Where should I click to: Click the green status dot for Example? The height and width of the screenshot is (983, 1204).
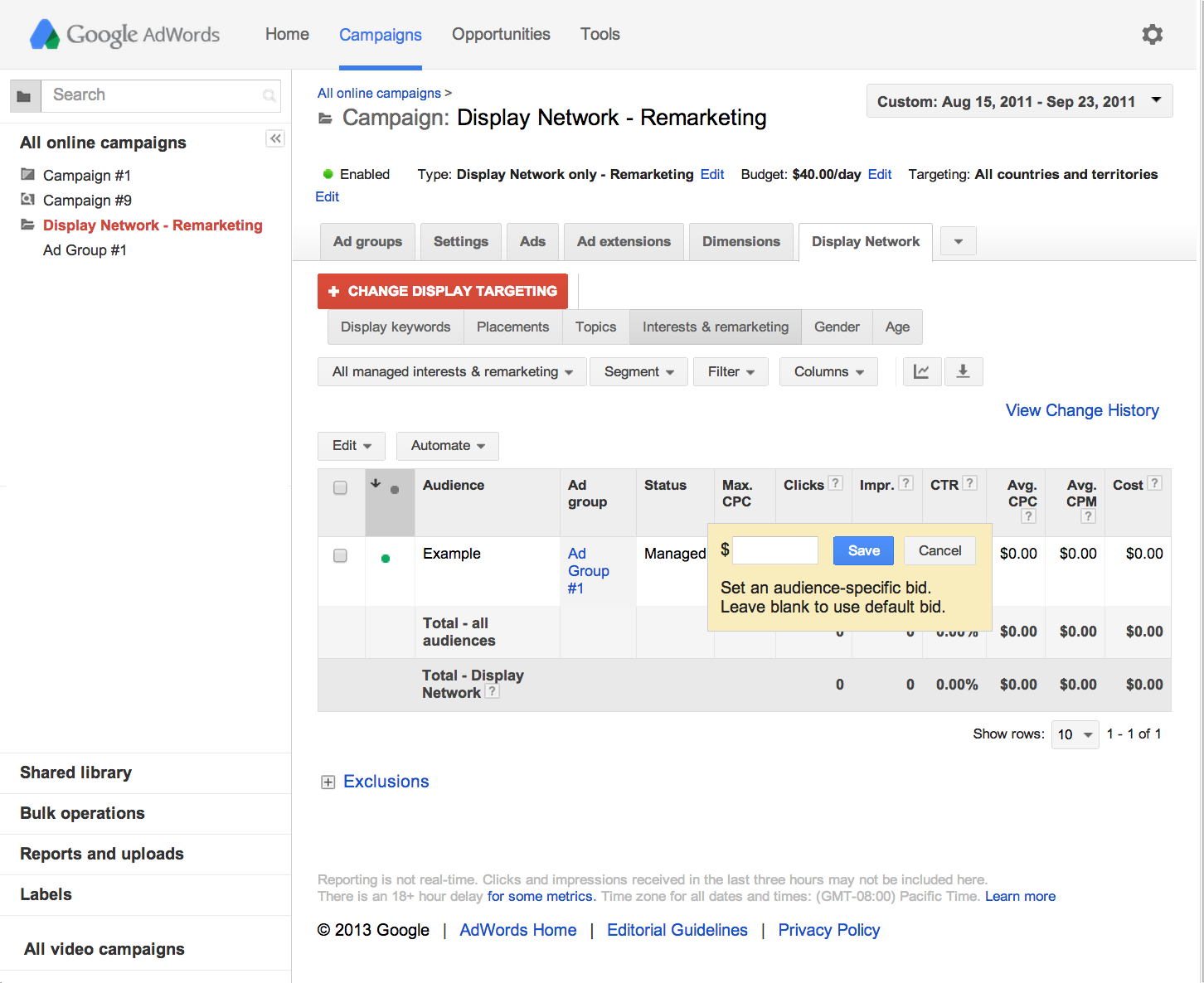click(386, 559)
